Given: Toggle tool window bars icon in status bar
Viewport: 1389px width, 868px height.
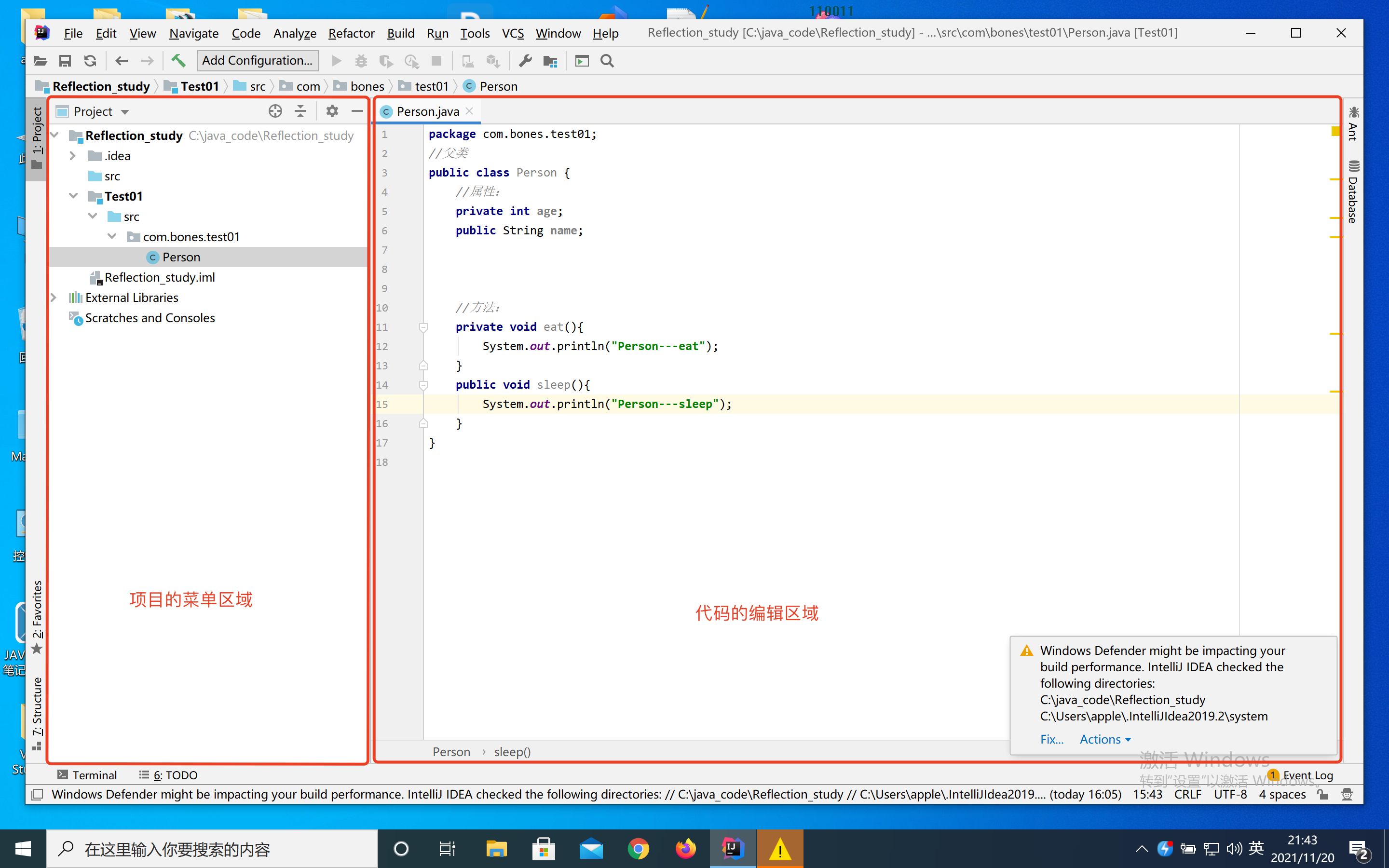Looking at the screenshot, I should (37, 795).
